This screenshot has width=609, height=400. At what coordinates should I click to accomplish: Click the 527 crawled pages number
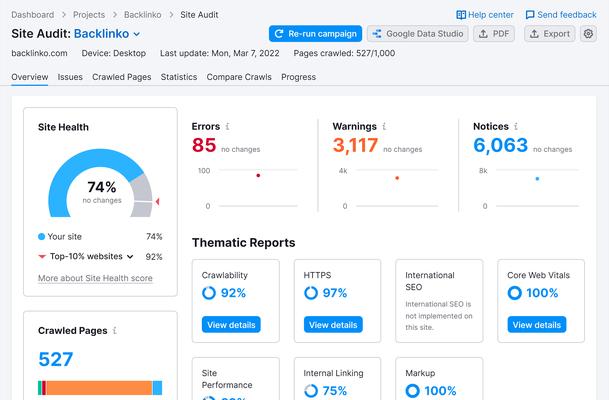point(56,359)
